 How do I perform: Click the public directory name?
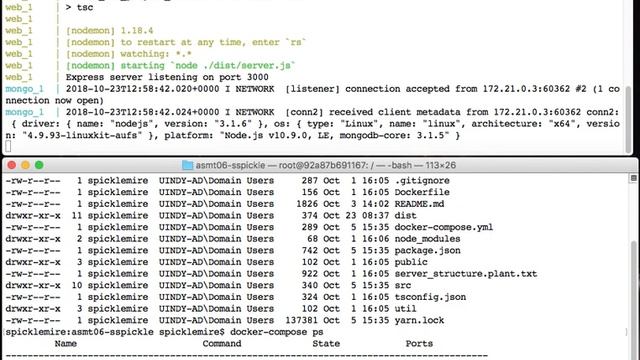tap(411, 262)
